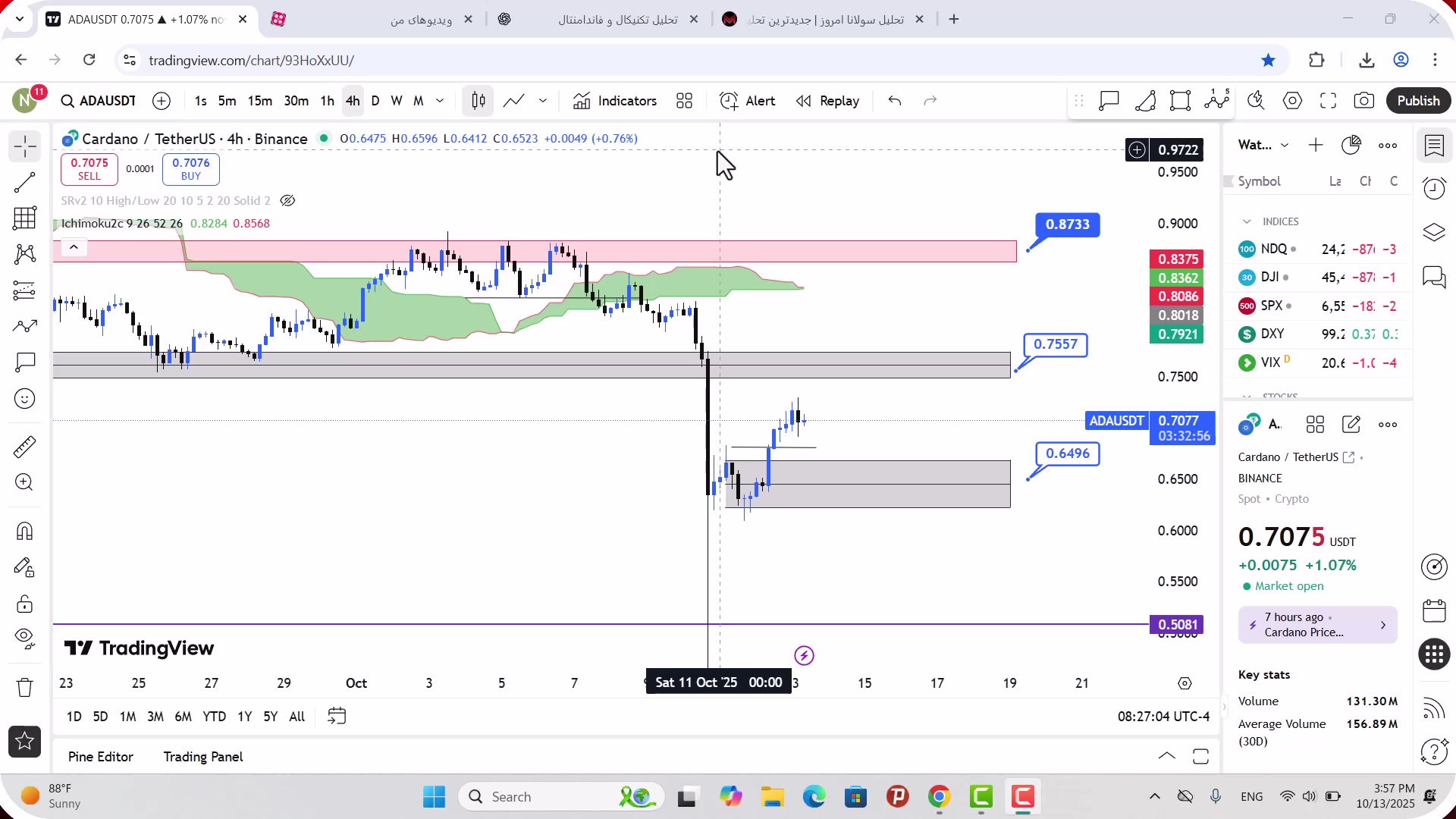
Task: Enter fullscreen mode
Action: pos(1328,101)
